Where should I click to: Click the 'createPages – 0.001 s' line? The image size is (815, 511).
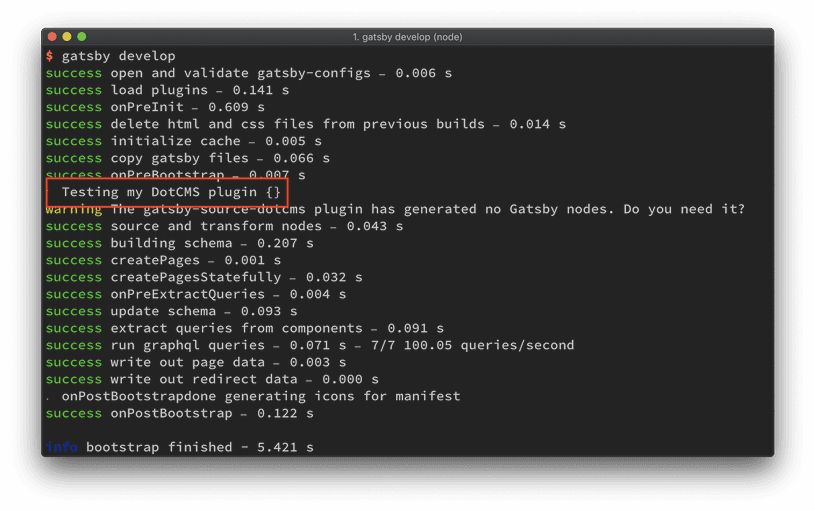(x=163, y=260)
